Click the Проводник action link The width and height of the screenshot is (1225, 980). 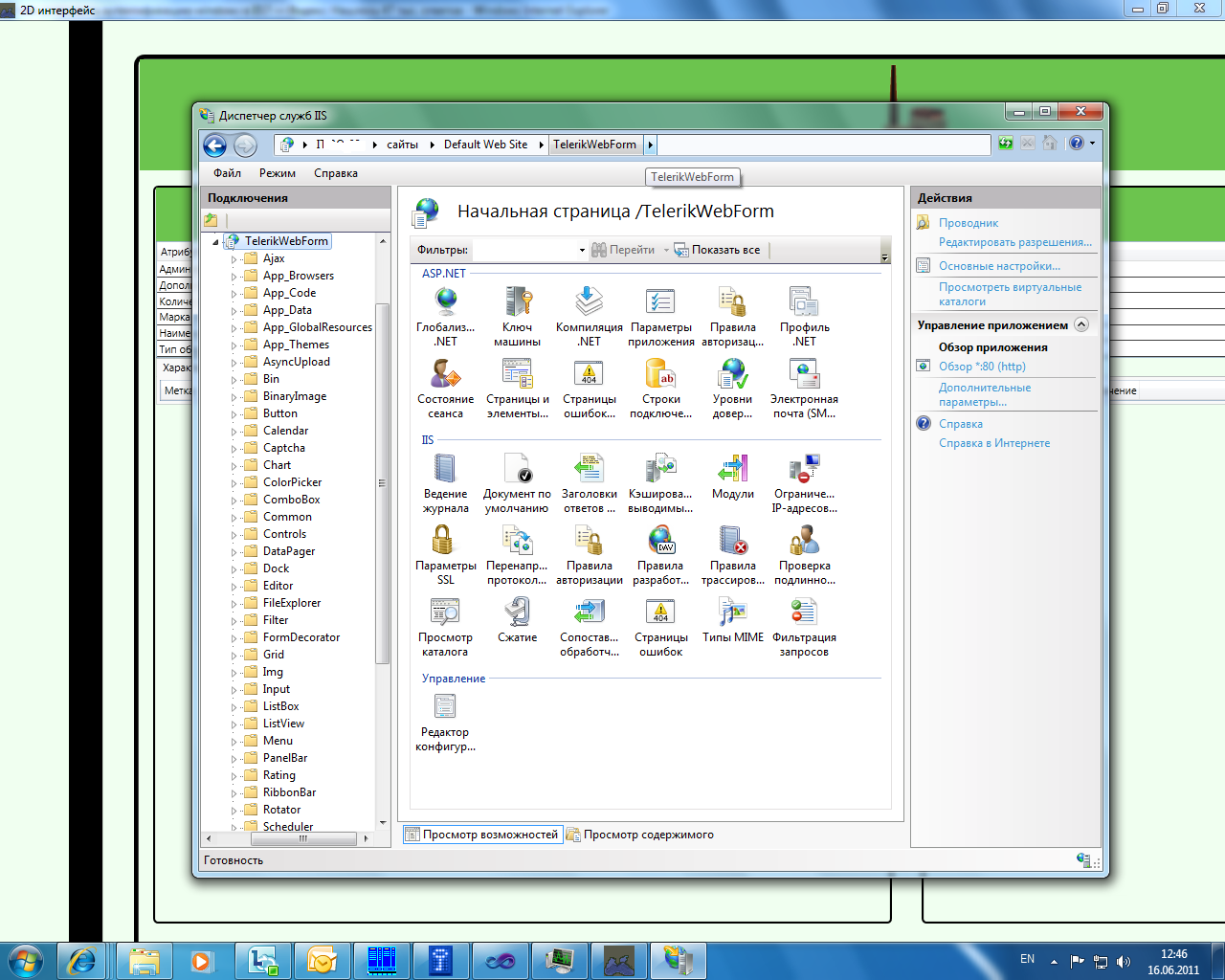(x=969, y=223)
